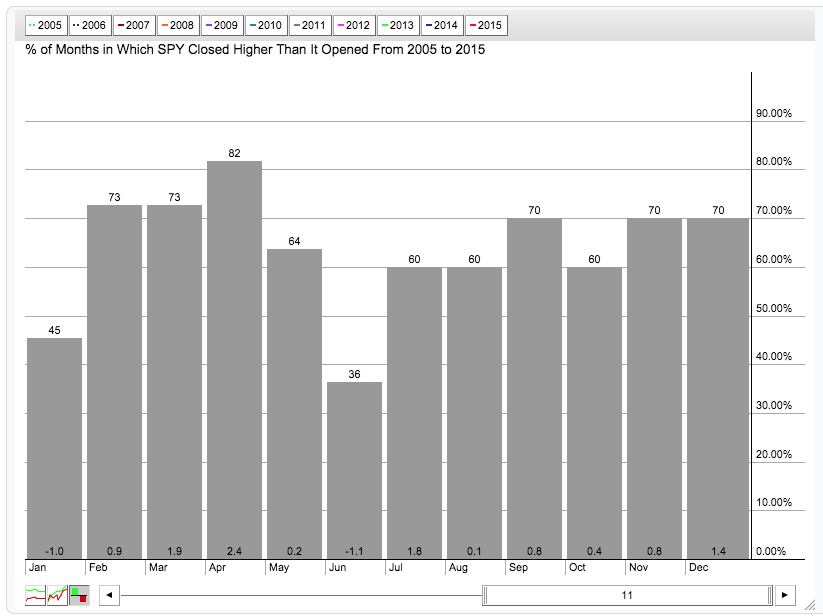Switch to separate-scale line chart icon

coord(35,595)
